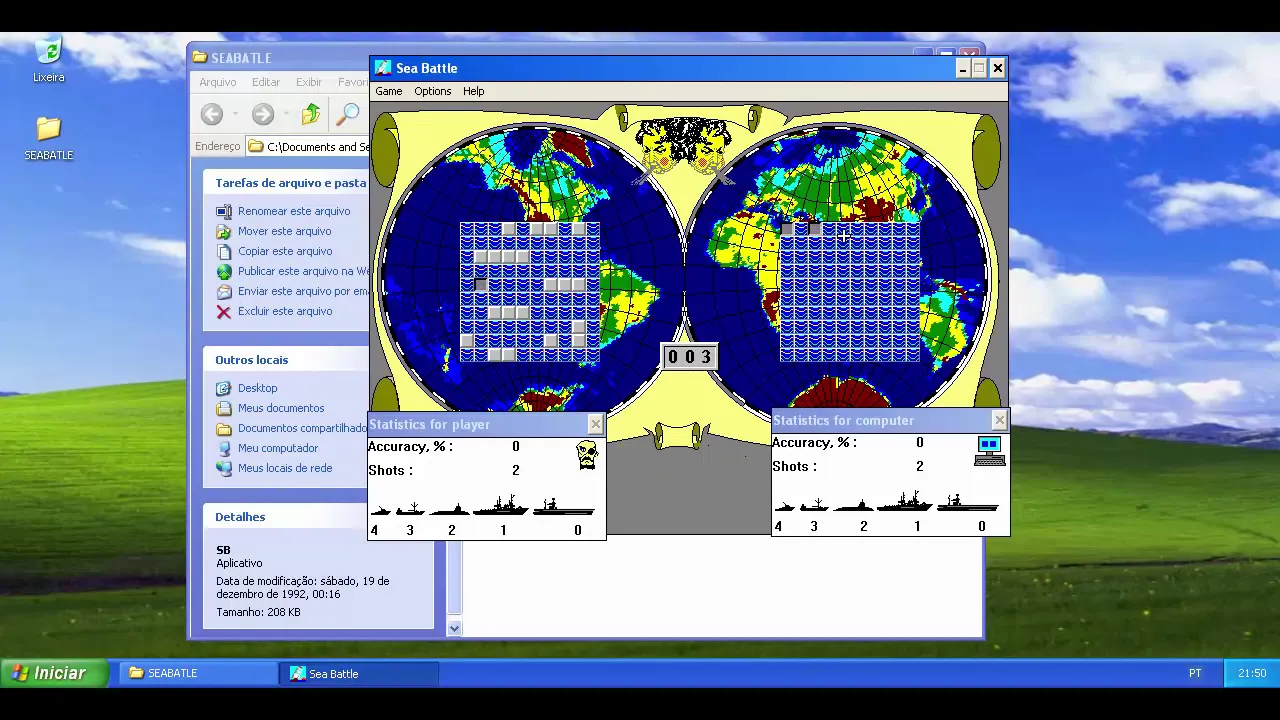Click the Mover este arquivo icon
This screenshot has width=1280, height=720.
pos(224,231)
